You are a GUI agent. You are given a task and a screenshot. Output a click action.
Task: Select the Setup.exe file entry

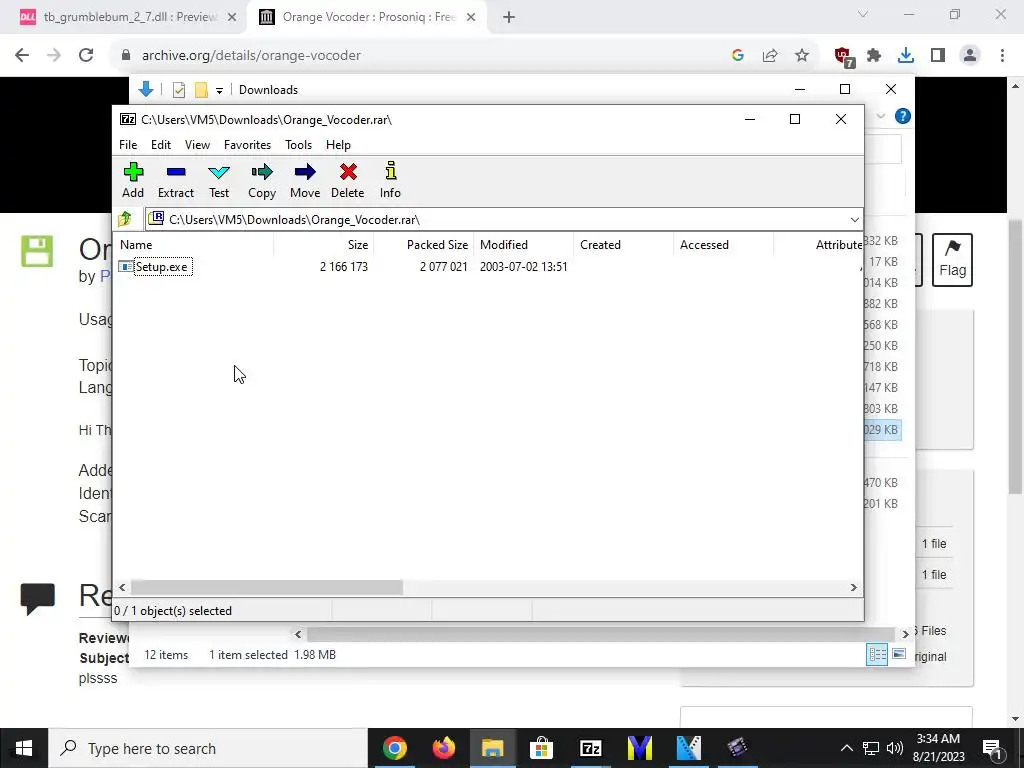pos(161,266)
